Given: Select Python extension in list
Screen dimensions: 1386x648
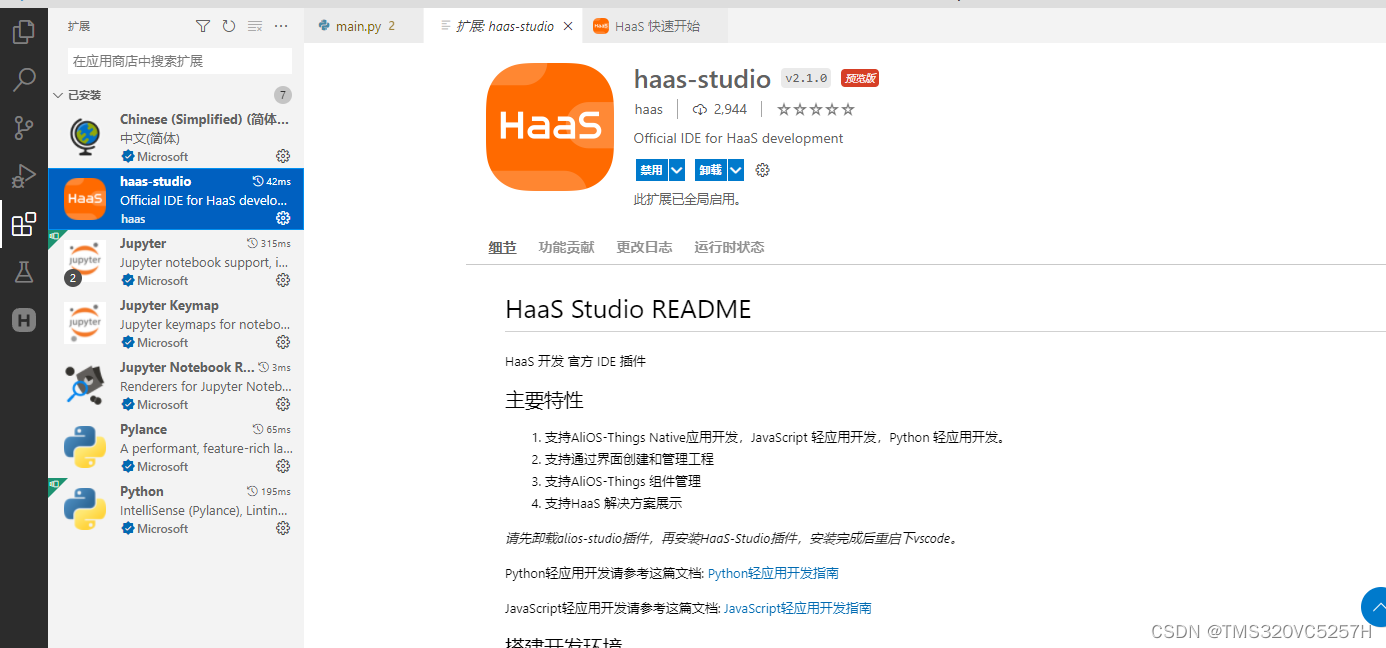Looking at the screenshot, I should pos(176,509).
